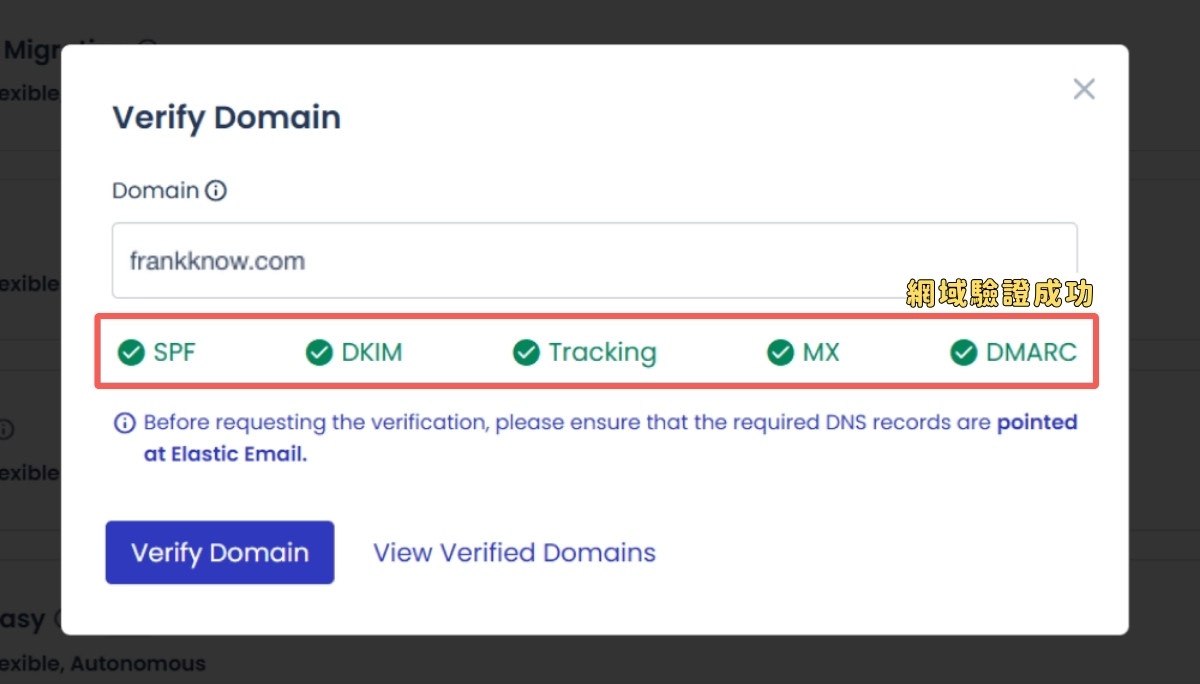Toggle the MX verification status indicator
Viewport: 1200px width, 684px height.
point(781,352)
